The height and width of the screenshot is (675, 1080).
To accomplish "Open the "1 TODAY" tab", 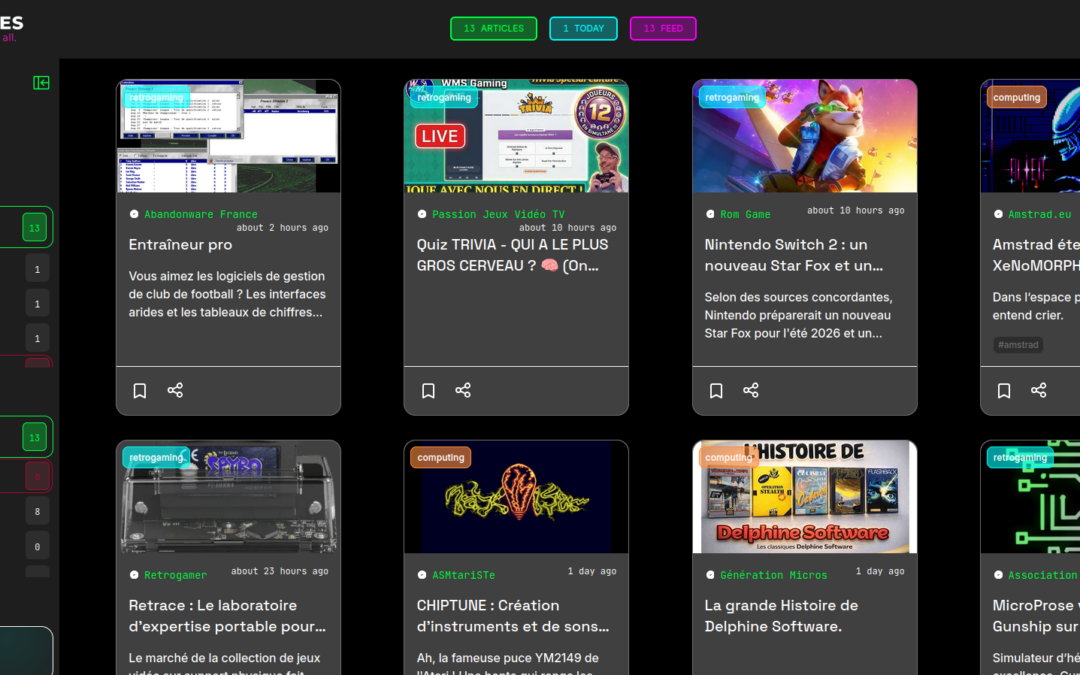I will tap(583, 28).
